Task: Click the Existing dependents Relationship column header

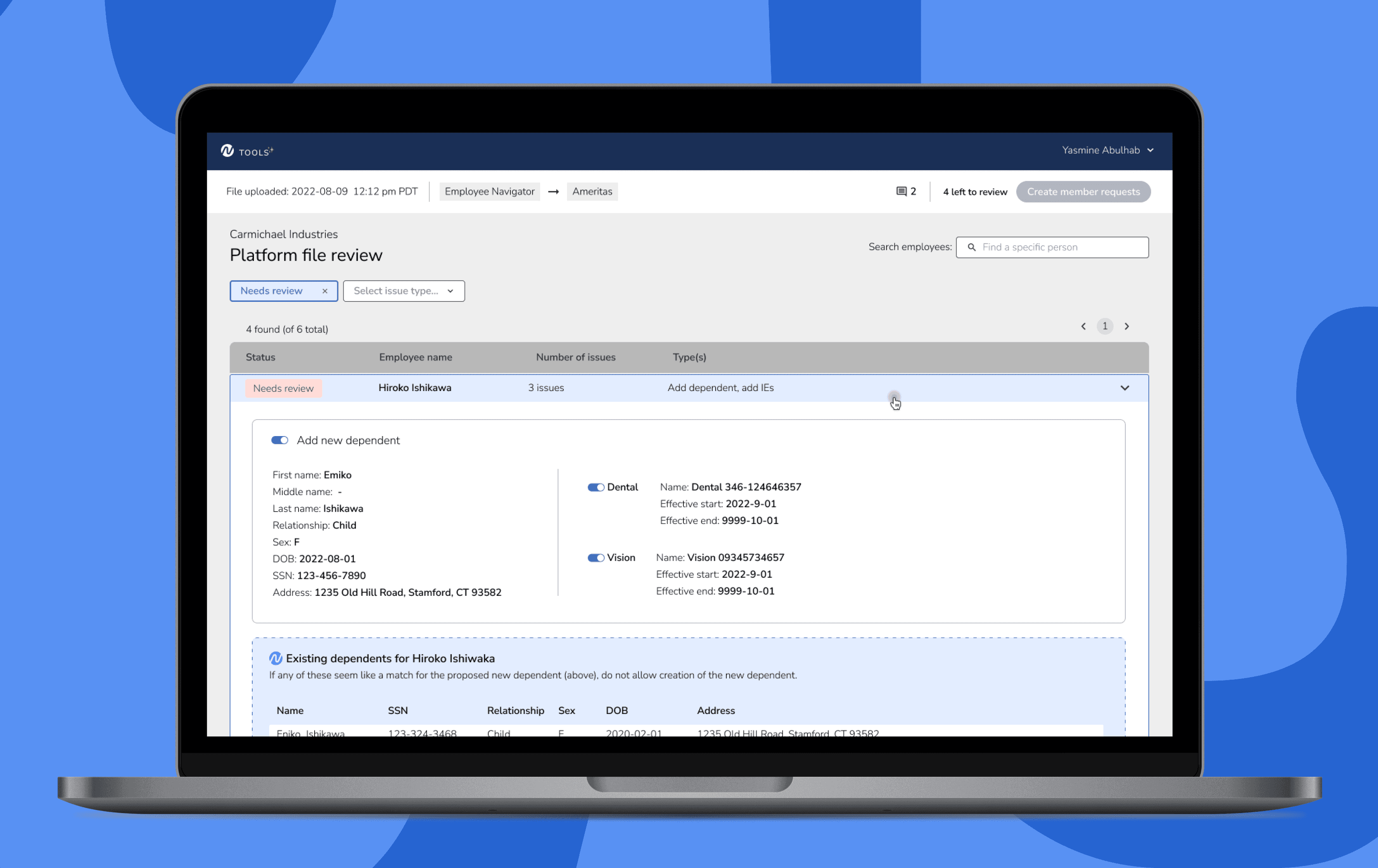Action: tap(516, 711)
